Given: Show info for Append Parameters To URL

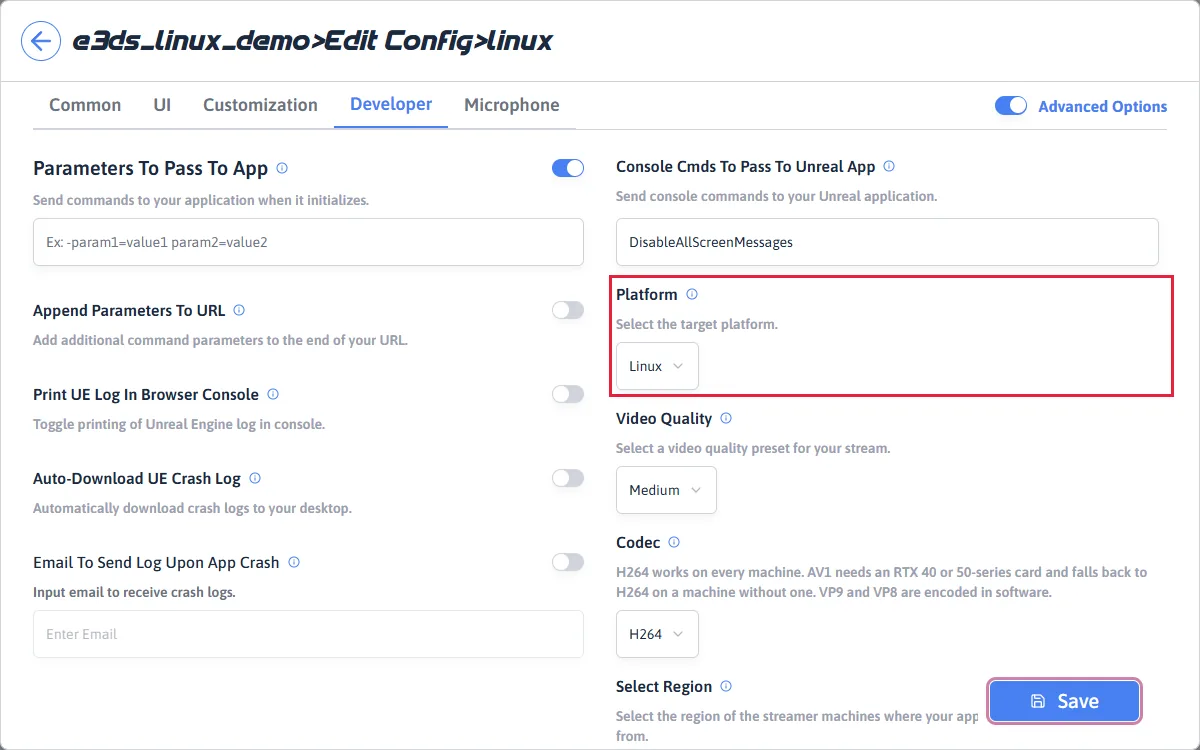Looking at the screenshot, I should pos(239,310).
